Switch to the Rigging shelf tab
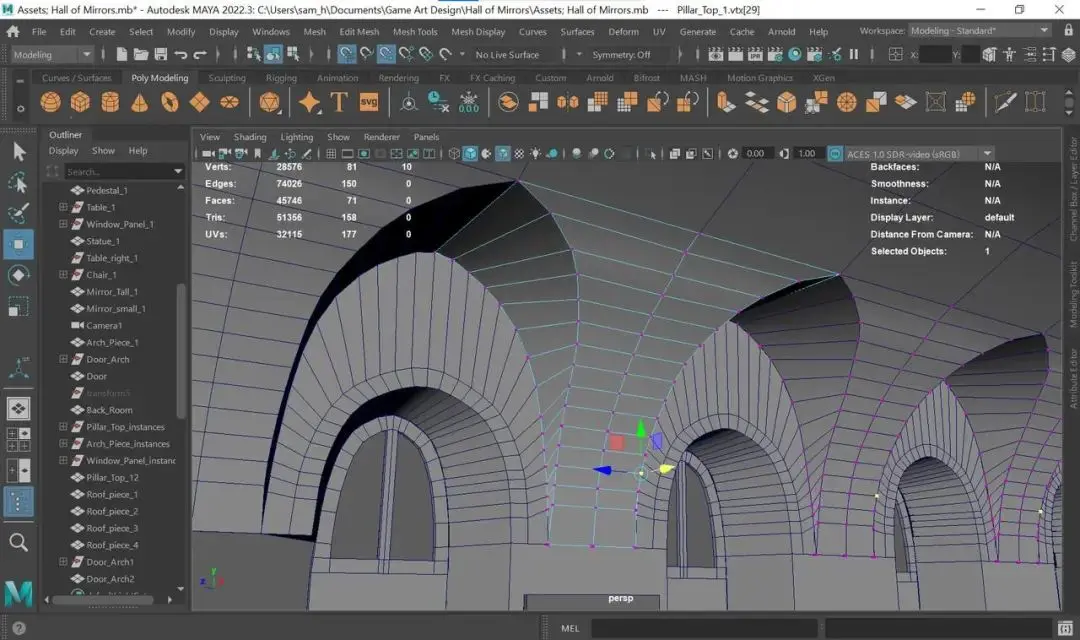 click(x=281, y=78)
